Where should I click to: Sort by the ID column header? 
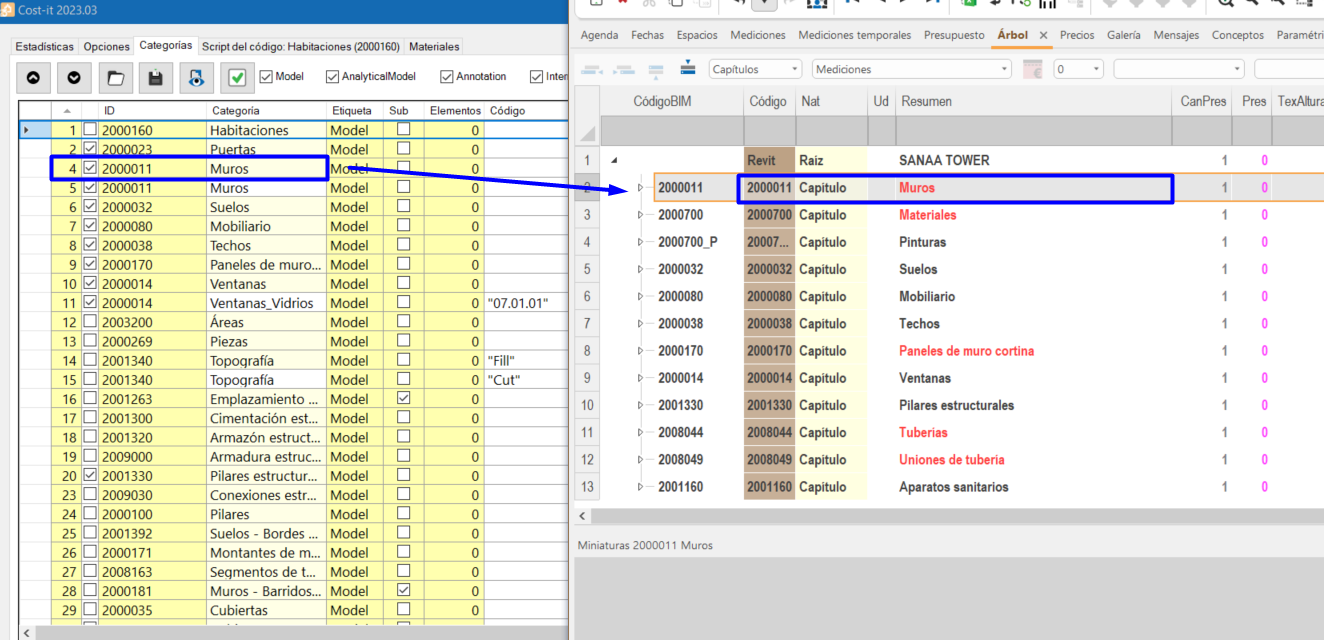pos(153,111)
